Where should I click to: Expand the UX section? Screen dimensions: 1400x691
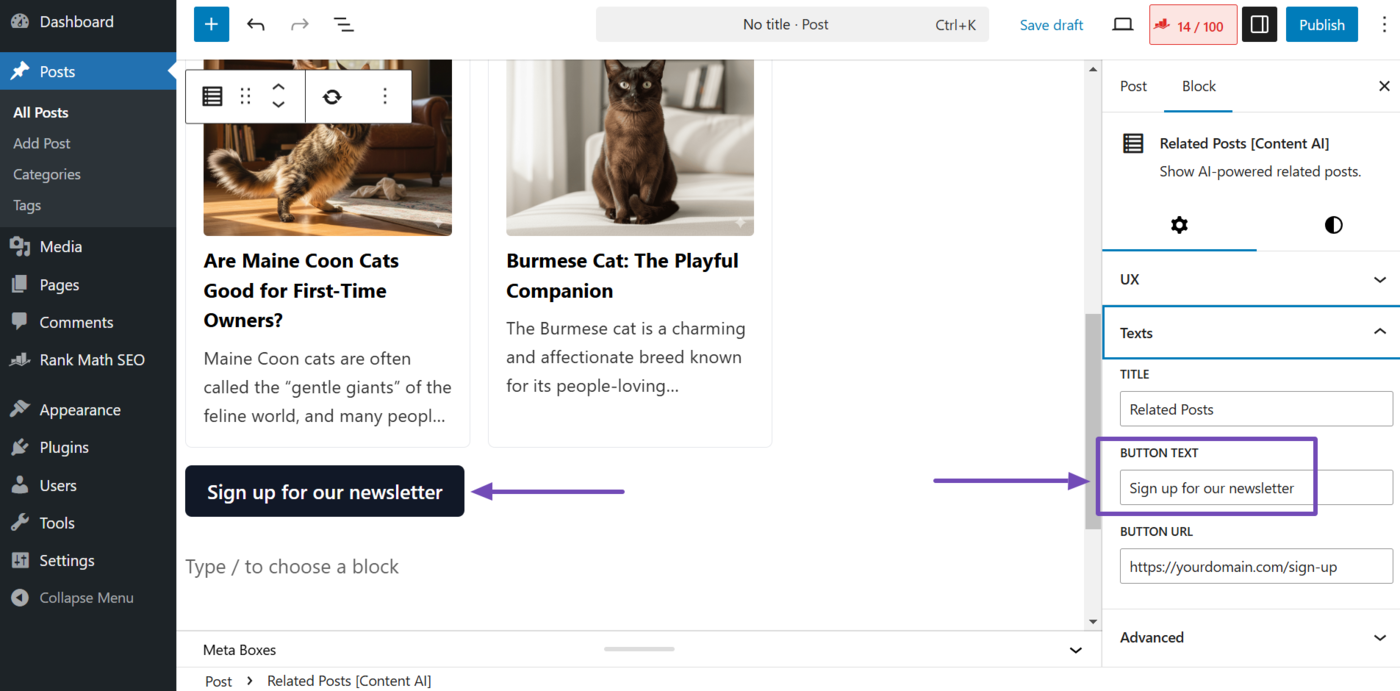pos(1250,279)
